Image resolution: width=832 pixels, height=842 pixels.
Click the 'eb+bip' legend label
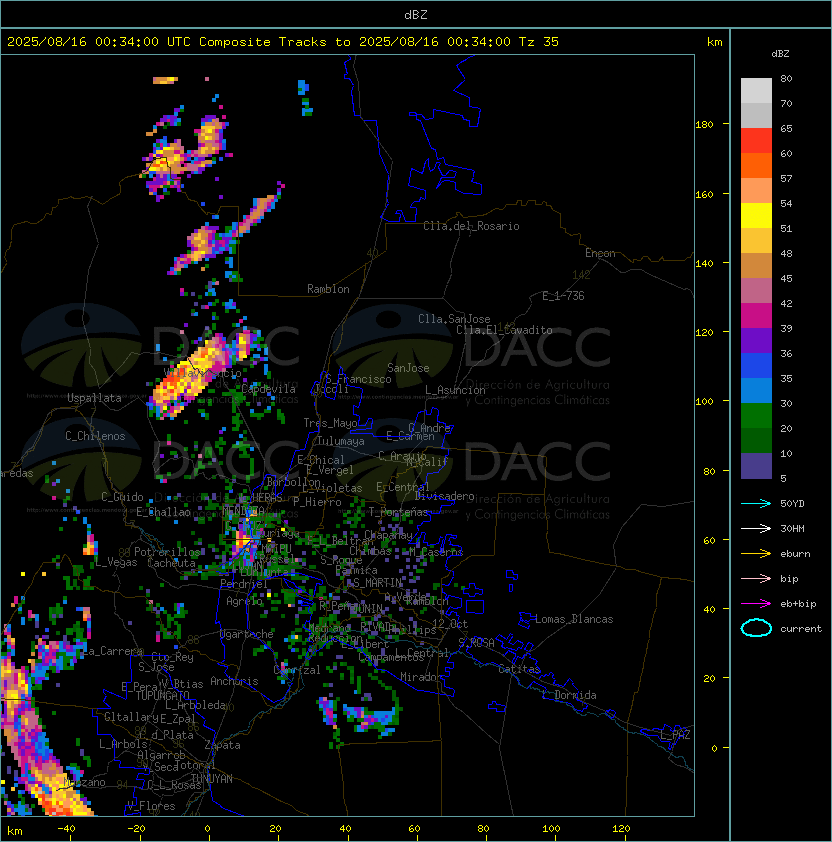798,604
